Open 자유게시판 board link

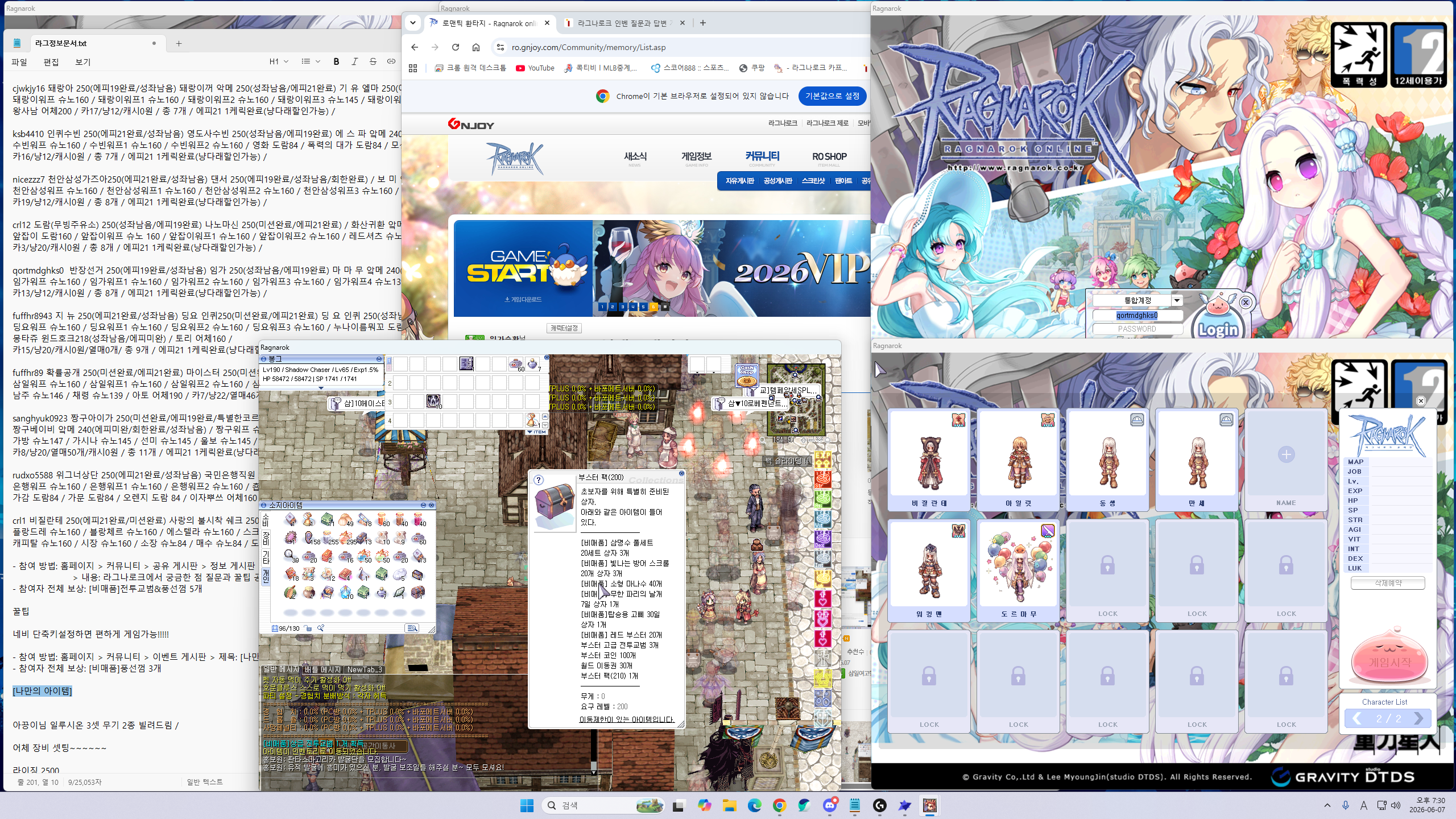[739, 181]
